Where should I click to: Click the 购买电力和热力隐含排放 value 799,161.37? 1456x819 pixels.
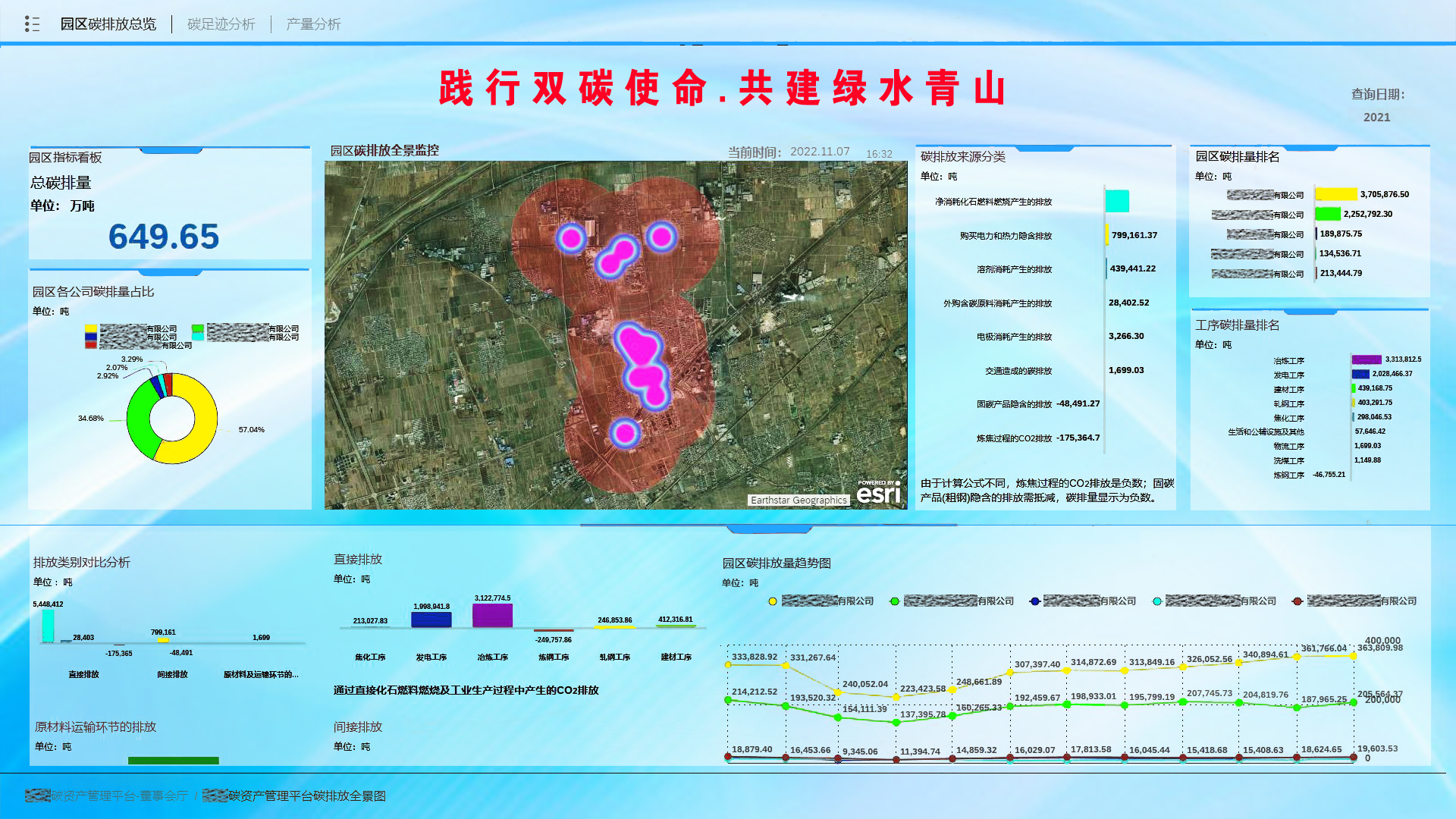tap(1134, 235)
